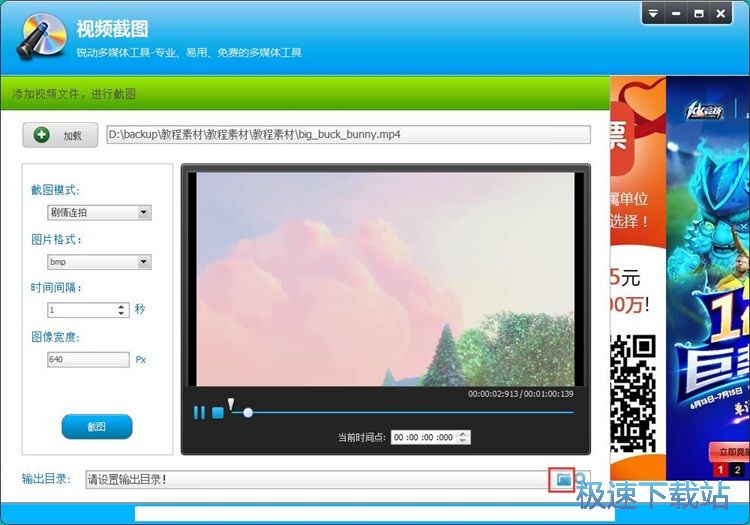Open the 截图模式 dropdown showing 剧情连拍
Screen dimensions: 750x525
click(x=99, y=213)
